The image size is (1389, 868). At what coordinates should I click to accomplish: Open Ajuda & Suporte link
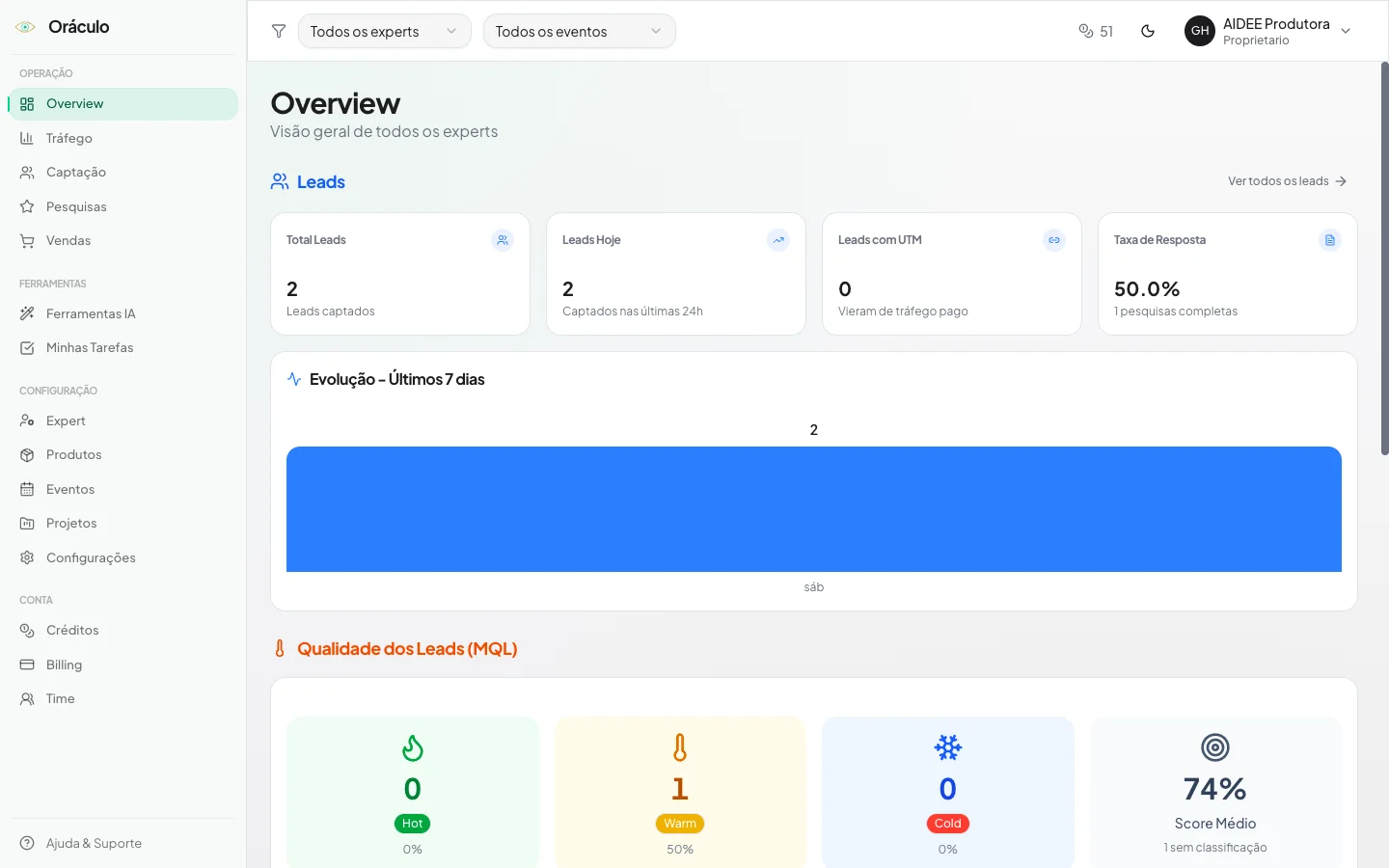pyautogui.click(x=123, y=843)
